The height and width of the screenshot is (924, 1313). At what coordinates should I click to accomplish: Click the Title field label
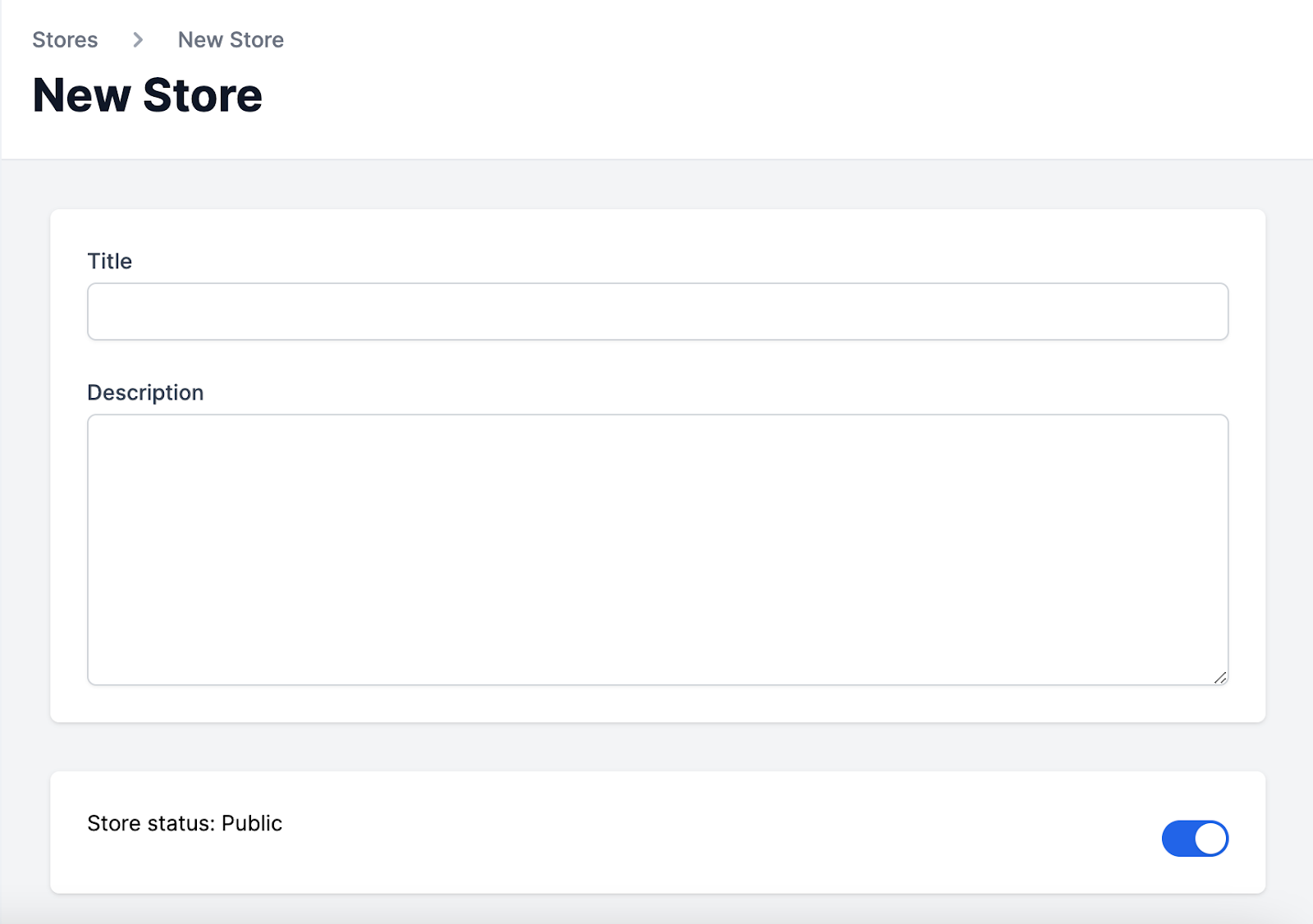tap(110, 261)
